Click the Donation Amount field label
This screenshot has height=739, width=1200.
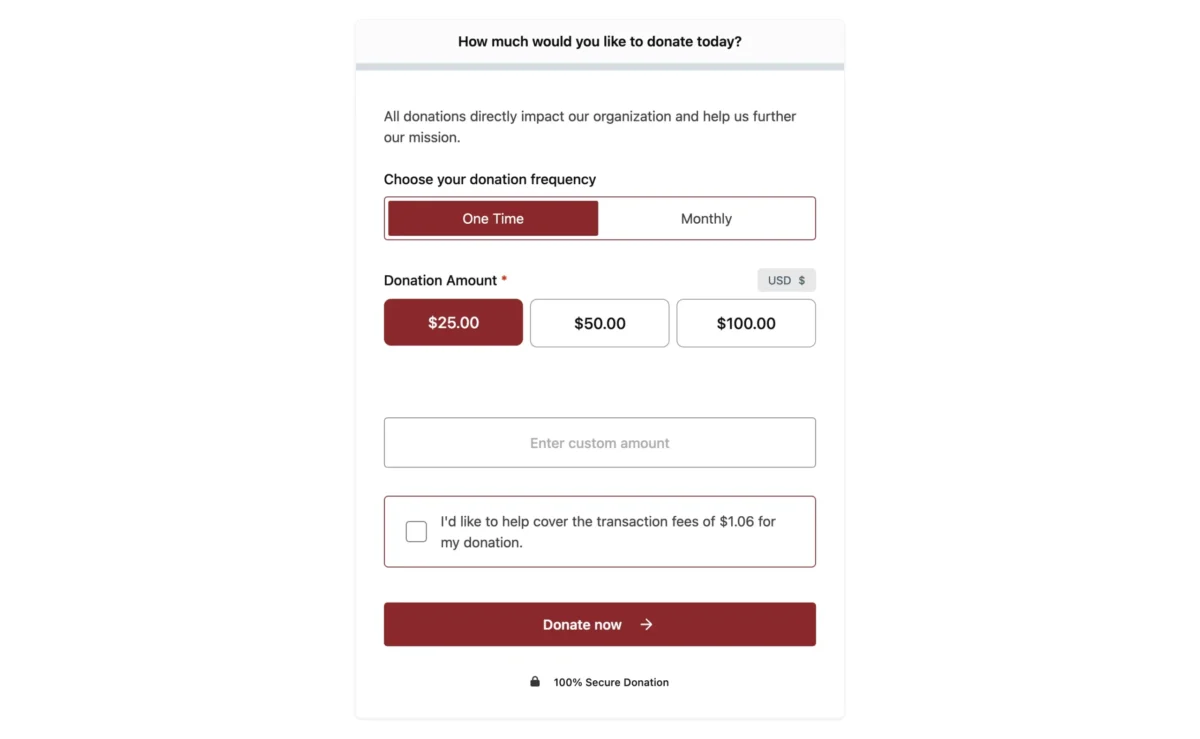click(440, 281)
